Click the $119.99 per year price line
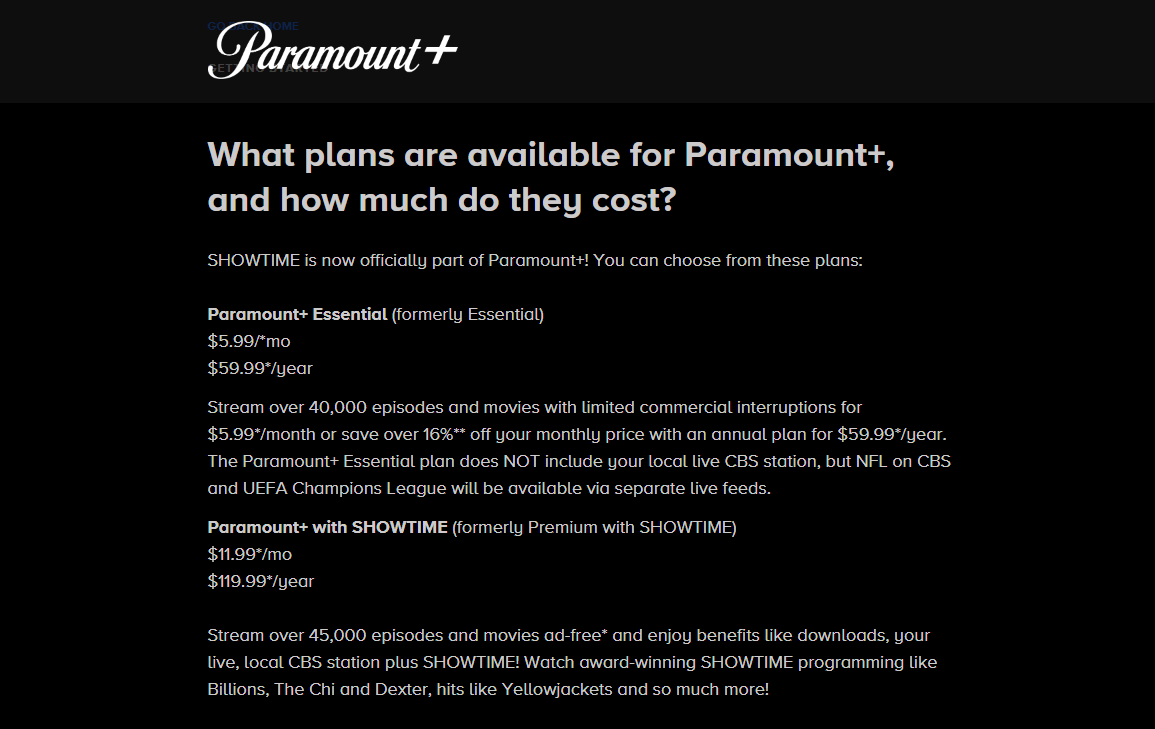 tap(260, 581)
